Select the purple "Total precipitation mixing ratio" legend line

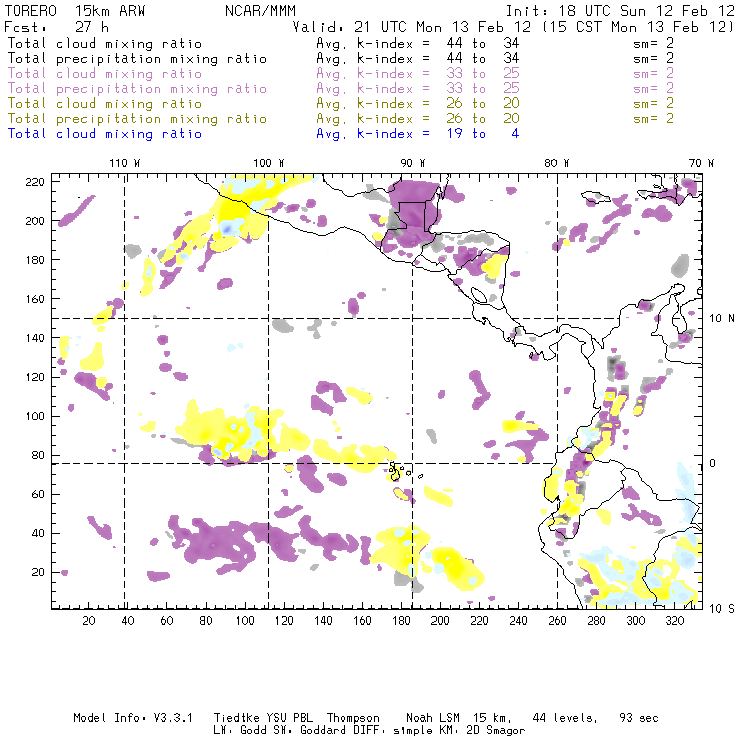pyautogui.click(x=137, y=89)
